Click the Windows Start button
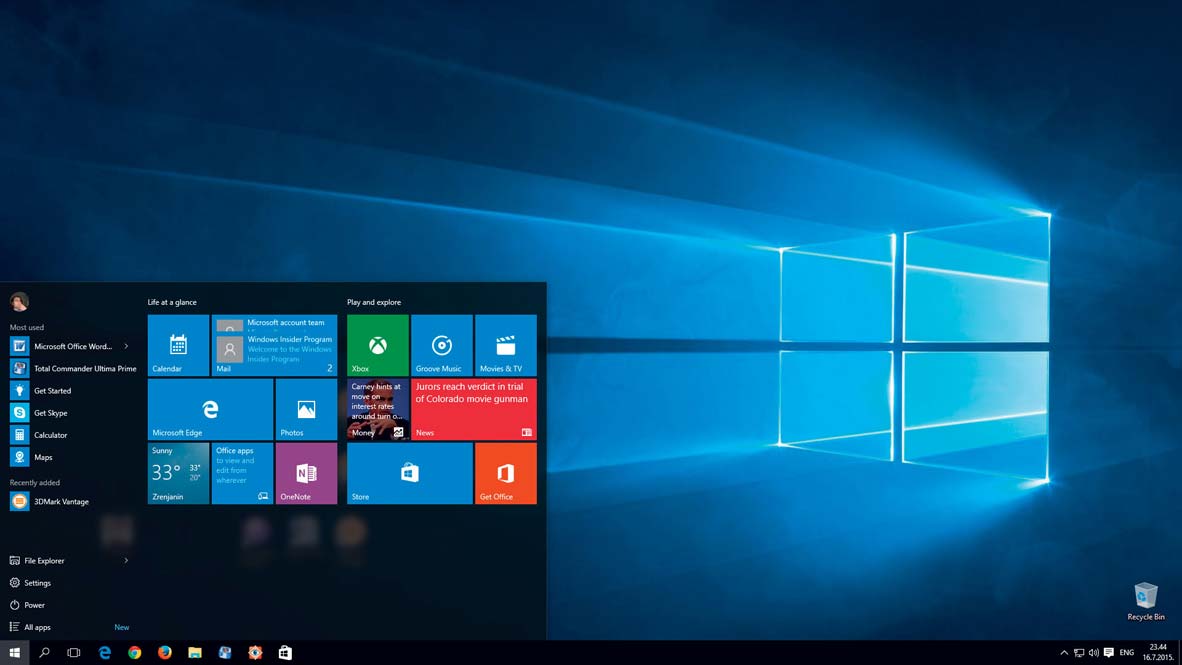The image size is (1182, 665). coord(14,653)
